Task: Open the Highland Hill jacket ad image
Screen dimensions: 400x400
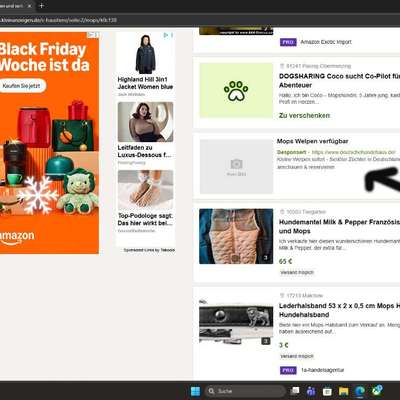Action: click(145, 54)
